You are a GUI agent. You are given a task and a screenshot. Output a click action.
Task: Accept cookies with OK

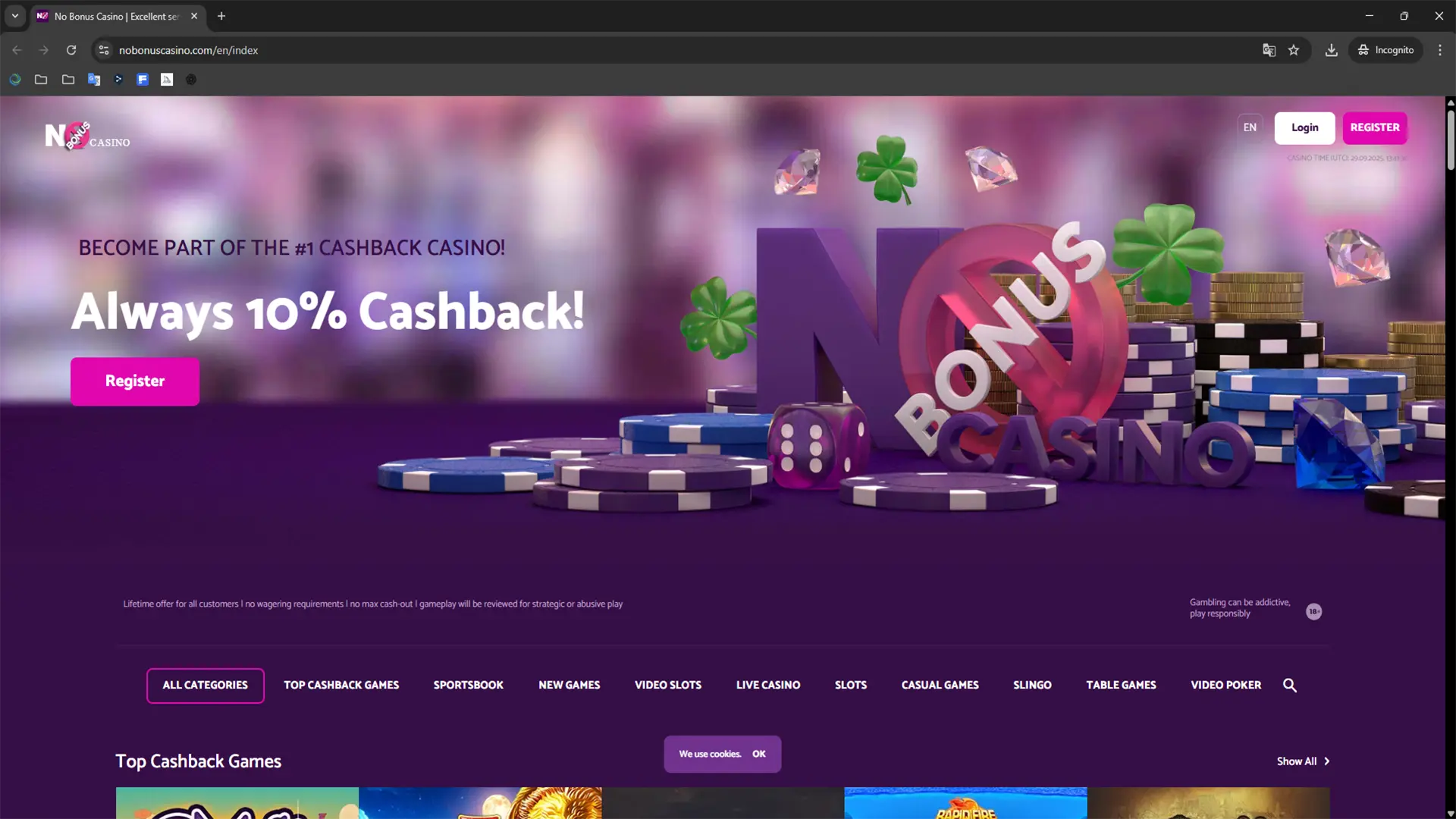click(758, 754)
